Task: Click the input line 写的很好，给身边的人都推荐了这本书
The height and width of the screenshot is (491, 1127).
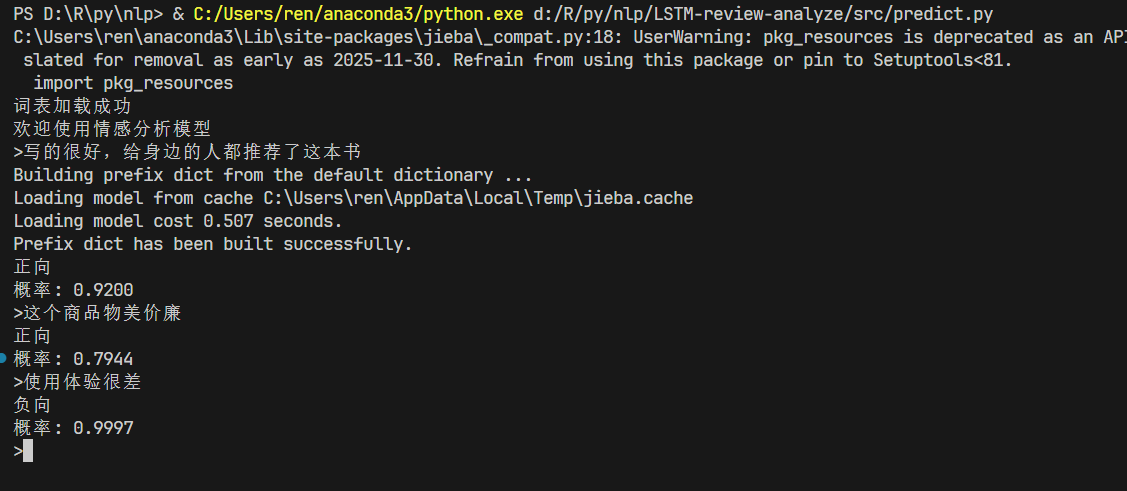Action: [x=190, y=152]
